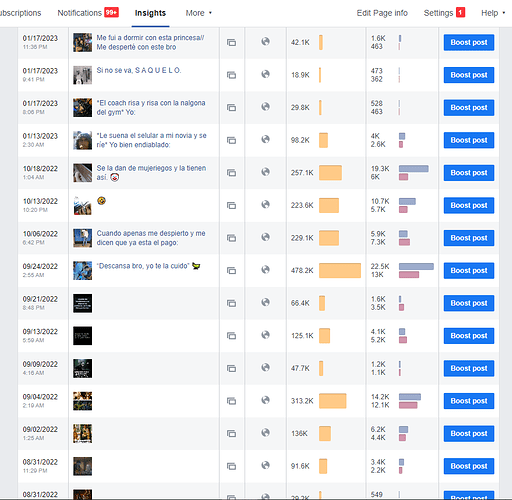Click the orange reach bar for 478.2K post

click(x=340, y=270)
